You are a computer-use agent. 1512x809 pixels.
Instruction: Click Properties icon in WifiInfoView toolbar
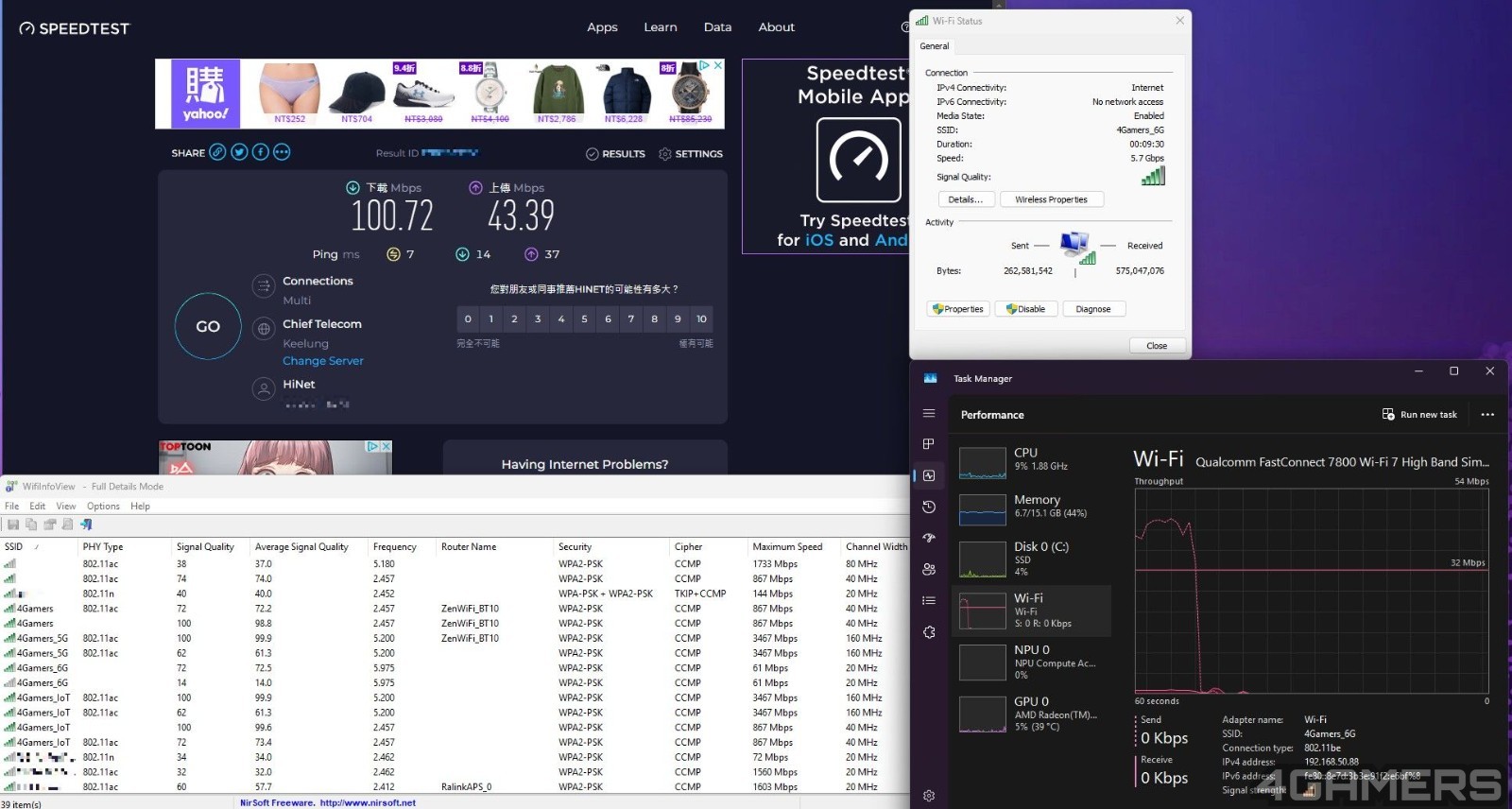(49, 525)
